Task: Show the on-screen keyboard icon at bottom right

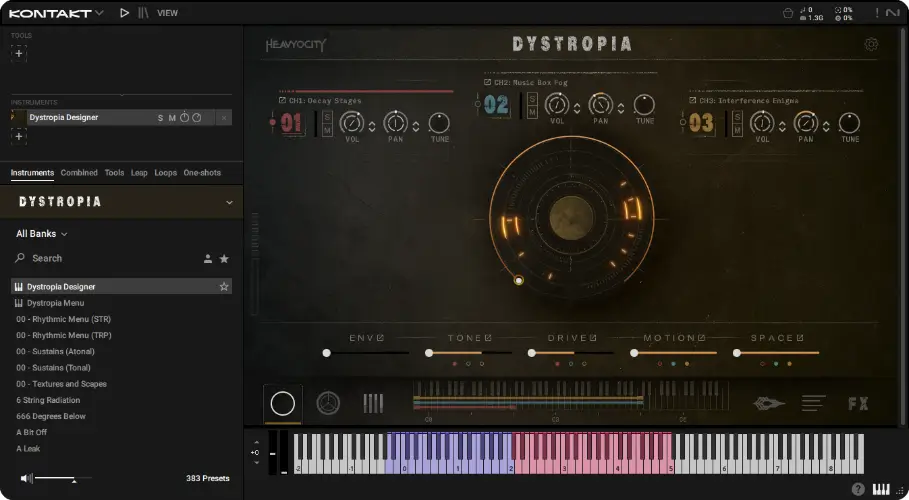Action: 881,489
